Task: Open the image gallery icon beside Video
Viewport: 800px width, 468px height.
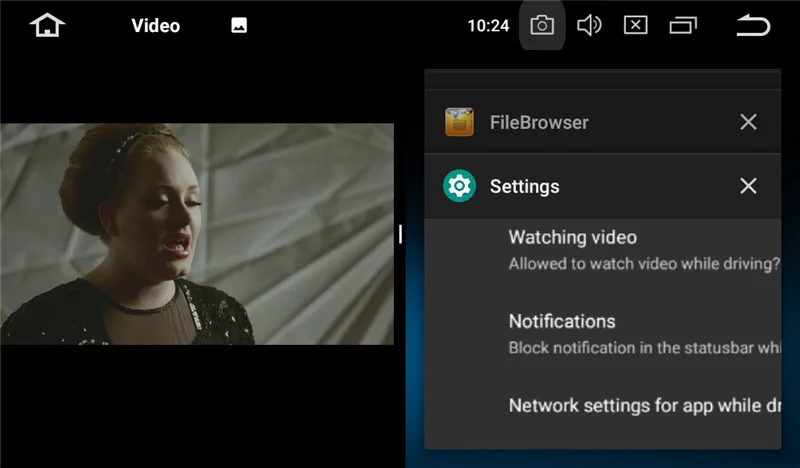Action: [239, 25]
